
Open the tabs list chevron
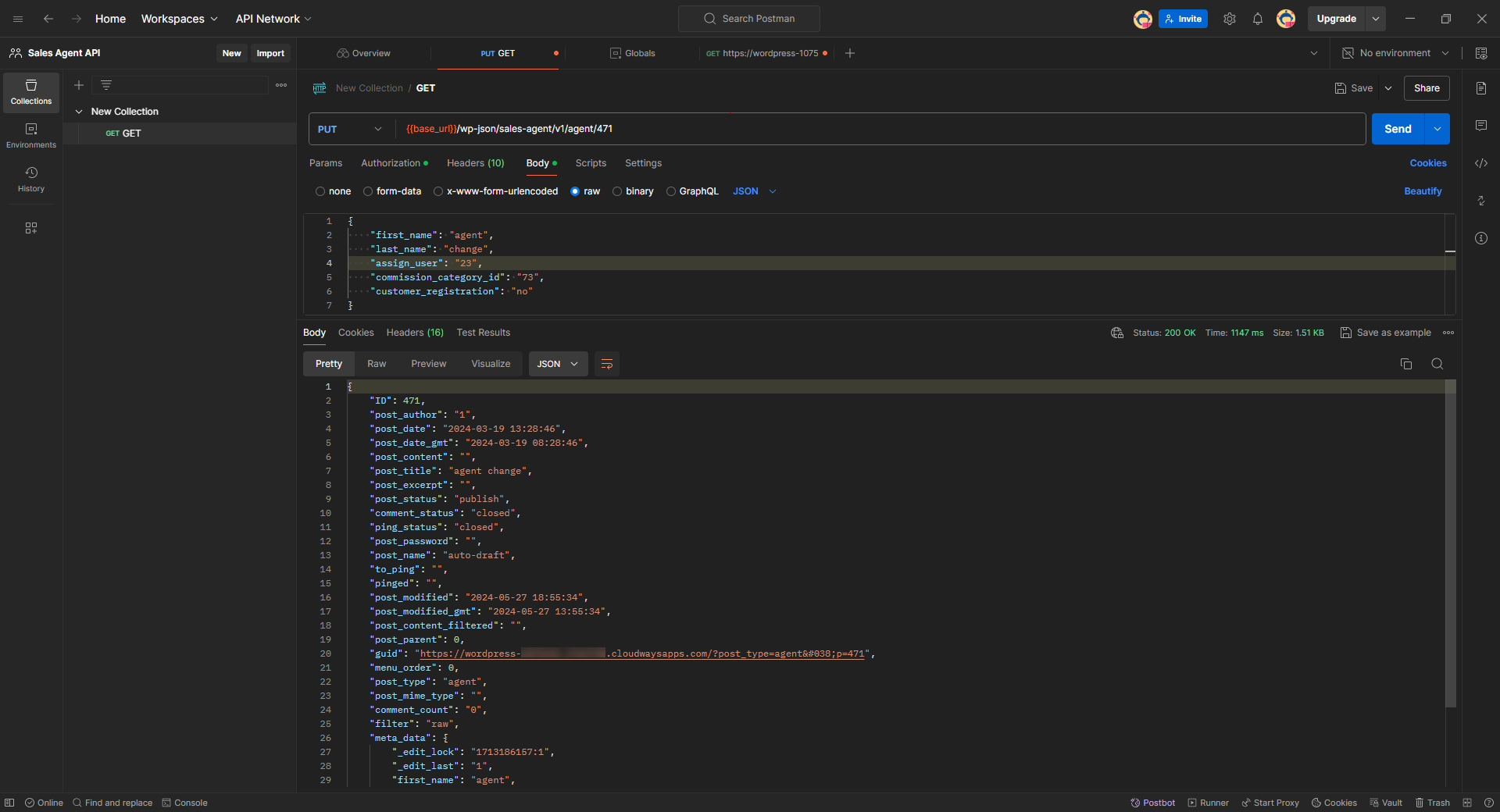pyautogui.click(x=1314, y=53)
